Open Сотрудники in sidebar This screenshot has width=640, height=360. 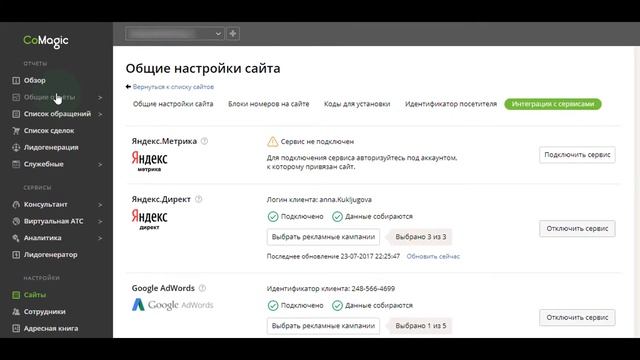click(44, 311)
